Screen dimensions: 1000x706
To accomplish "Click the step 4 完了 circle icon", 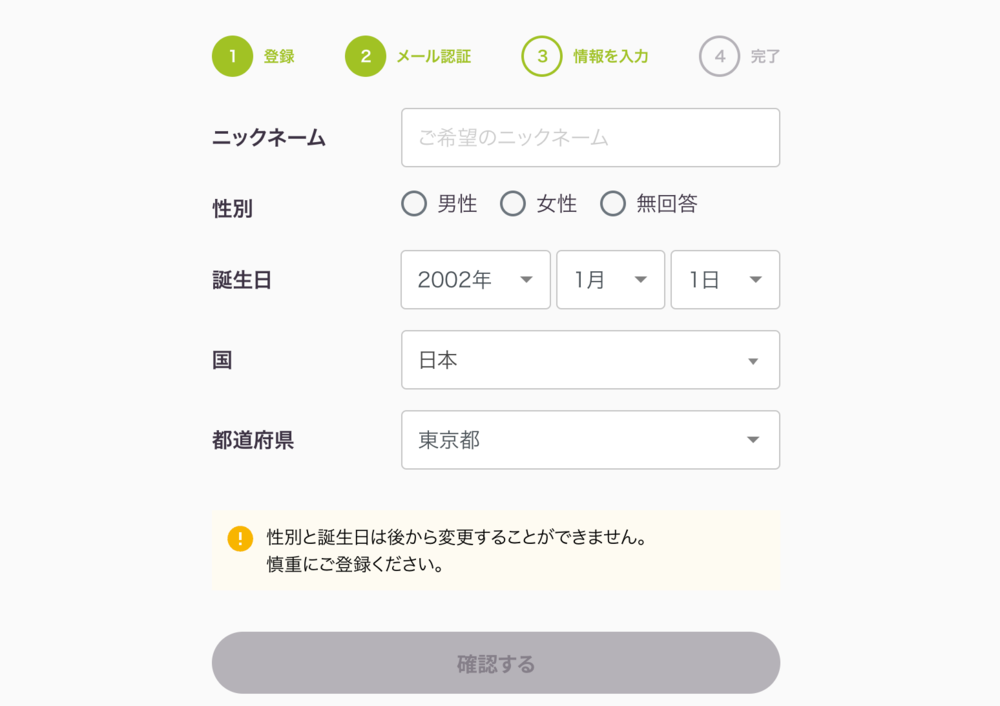I will [719, 56].
